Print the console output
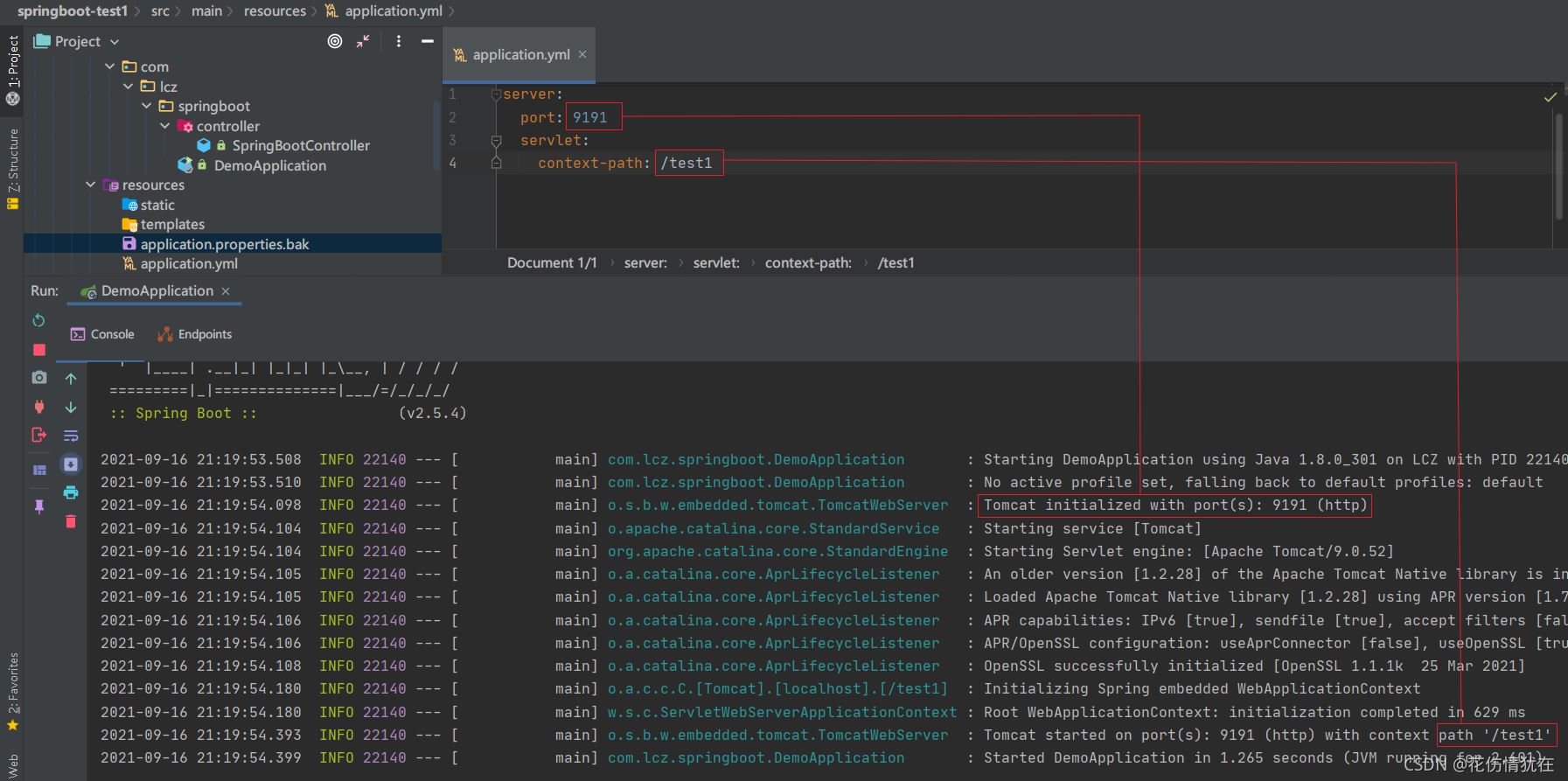Screen dimensions: 1568x781 (x=71, y=493)
